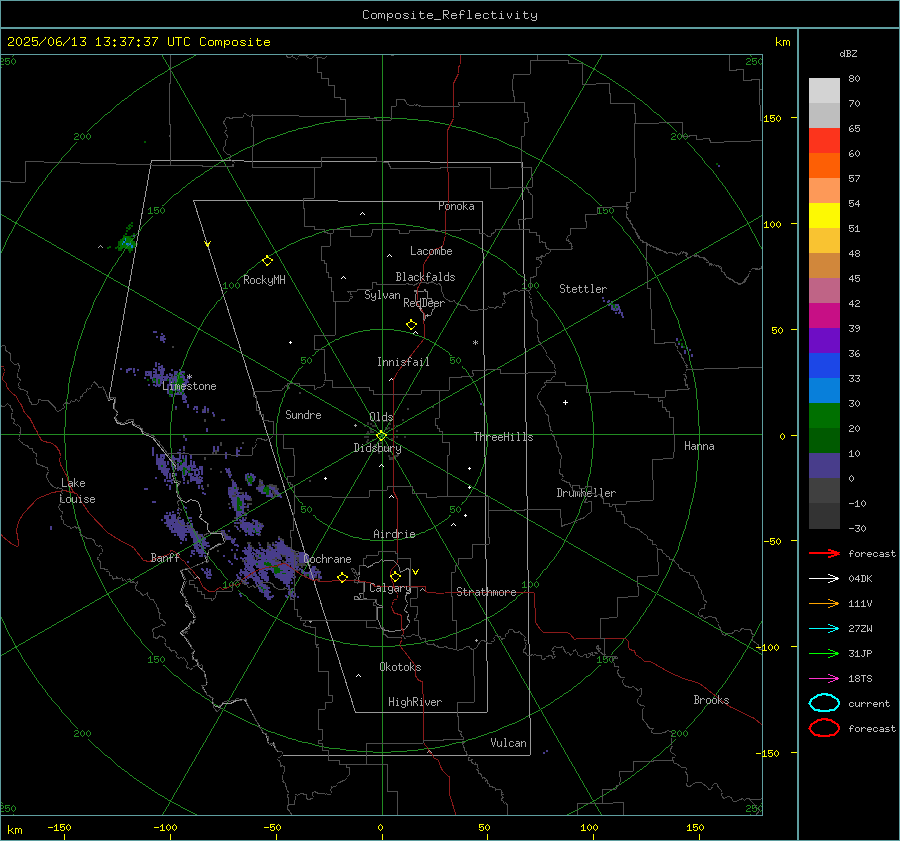900x841 pixels.
Task: Click the yellow diamond marker above Calgary
Action: (395, 576)
